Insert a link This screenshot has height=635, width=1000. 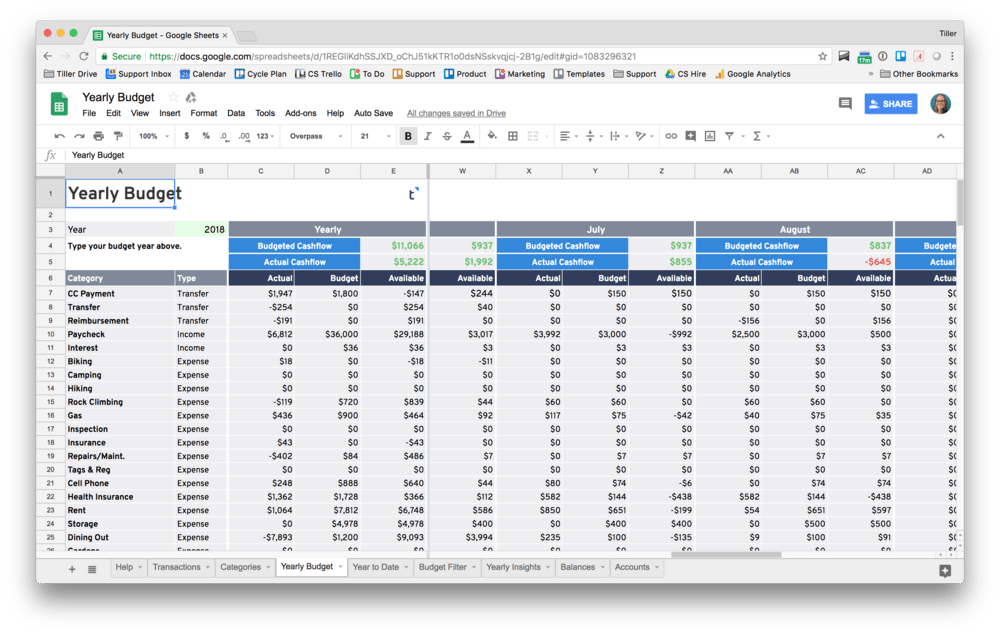[671, 136]
